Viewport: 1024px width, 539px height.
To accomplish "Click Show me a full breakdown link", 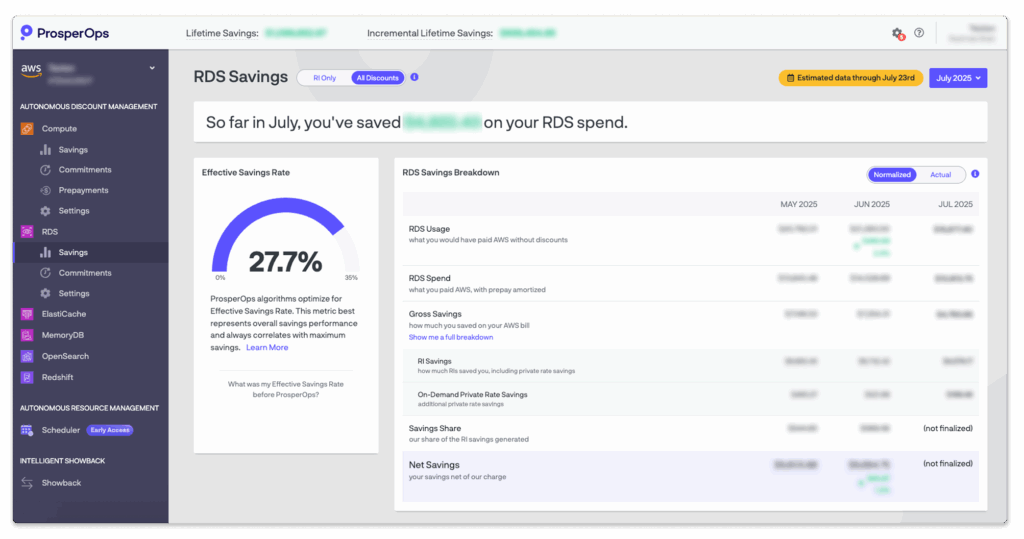I will coord(450,338).
